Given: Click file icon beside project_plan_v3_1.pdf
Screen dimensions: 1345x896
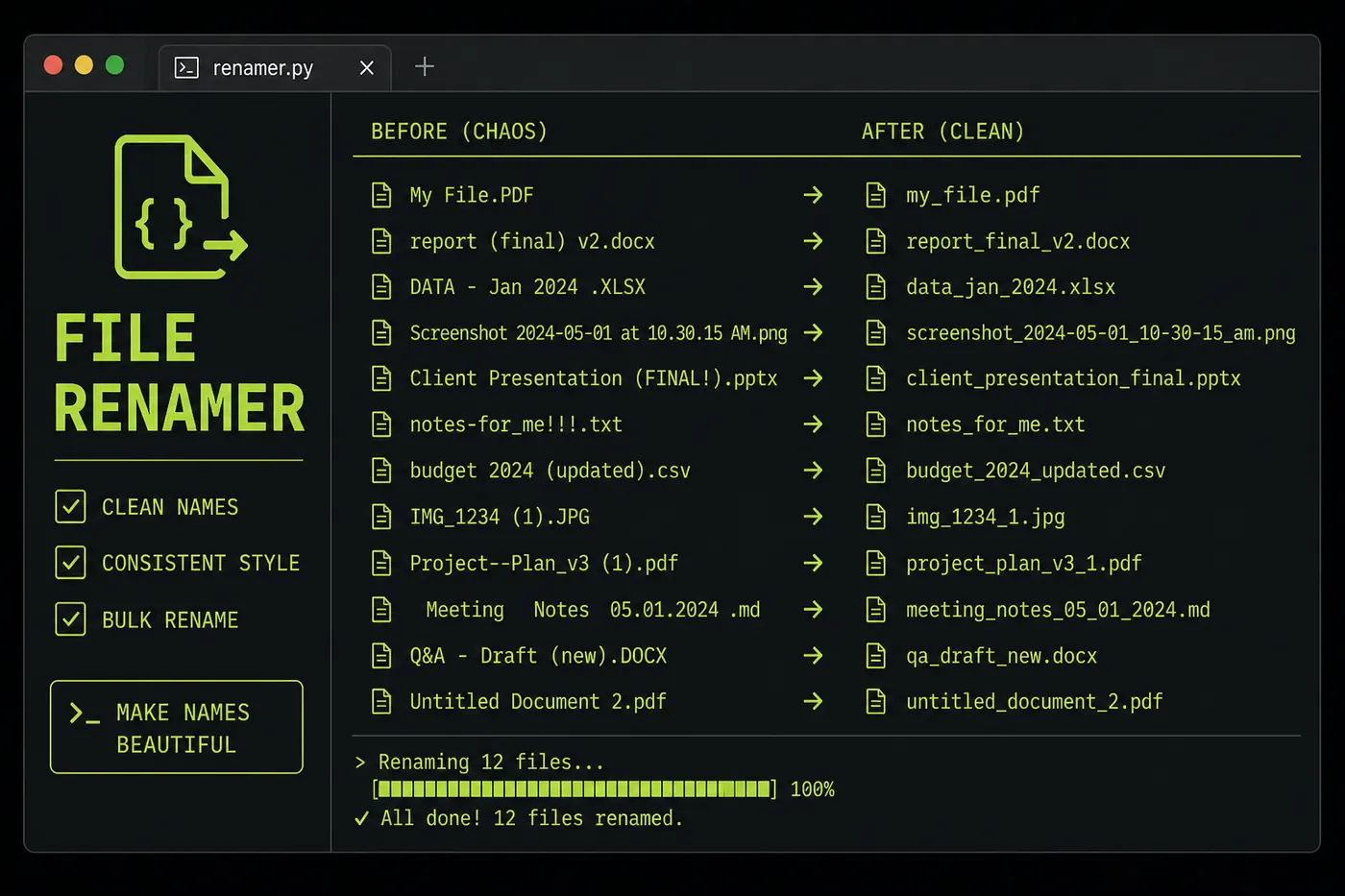Looking at the screenshot, I should pos(876,563).
